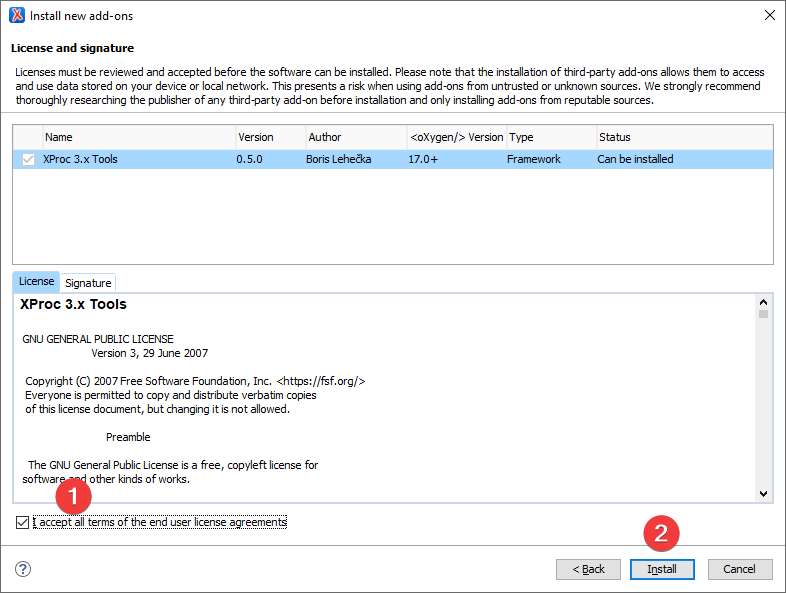
Task: Sort by the Author column header
Action: click(x=356, y=137)
